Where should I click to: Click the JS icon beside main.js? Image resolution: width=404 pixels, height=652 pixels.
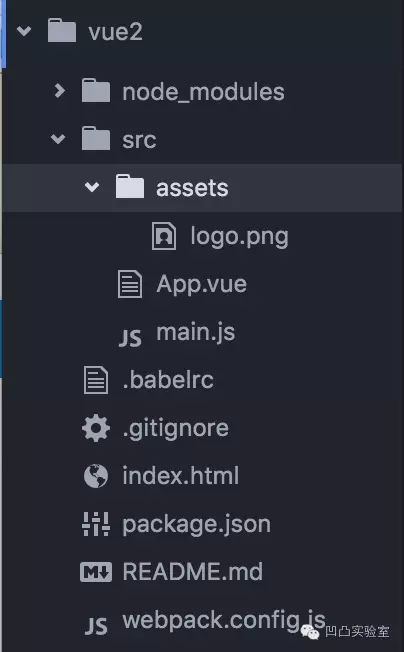pyautogui.click(x=130, y=338)
